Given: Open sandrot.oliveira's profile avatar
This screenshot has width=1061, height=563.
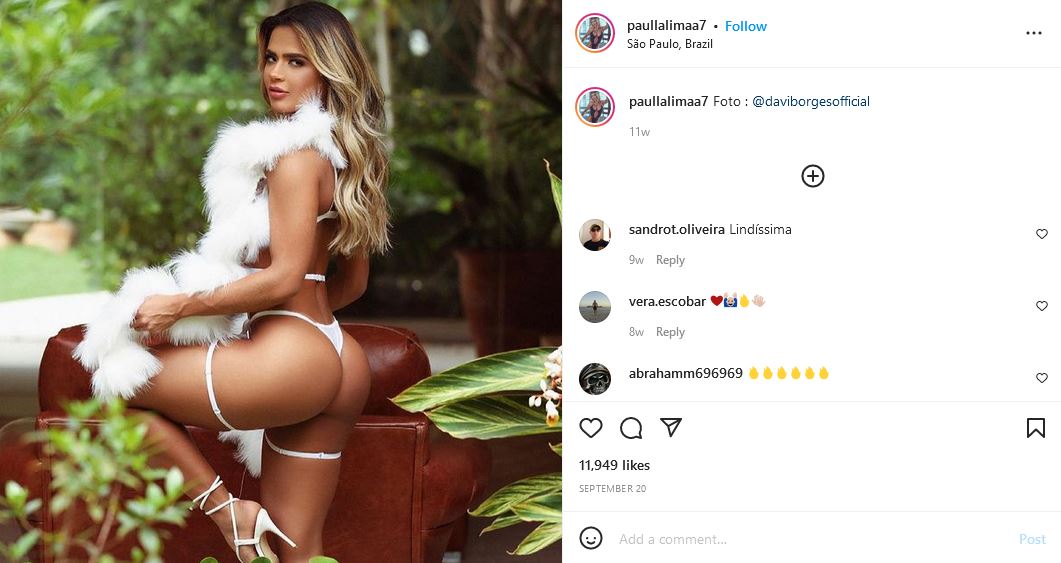Looking at the screenshot, I should 595,235.
